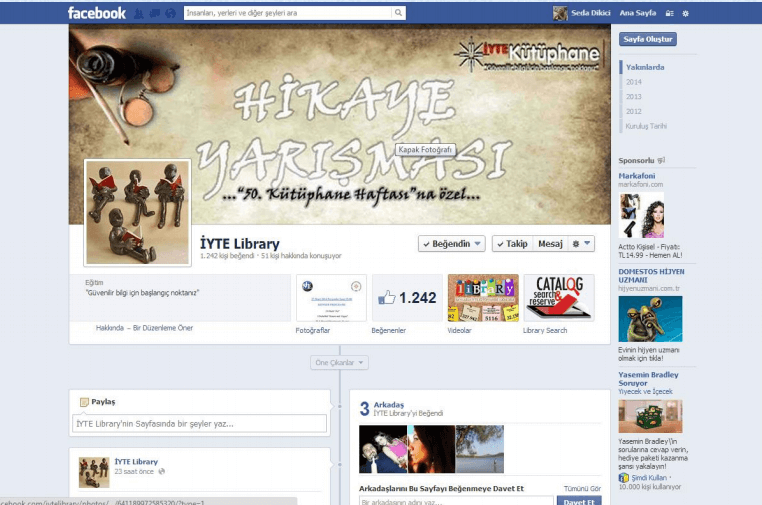The image size is (762, 505).
Task: Open the Videolar library thumbnail
Action: (x=483, y=297)
